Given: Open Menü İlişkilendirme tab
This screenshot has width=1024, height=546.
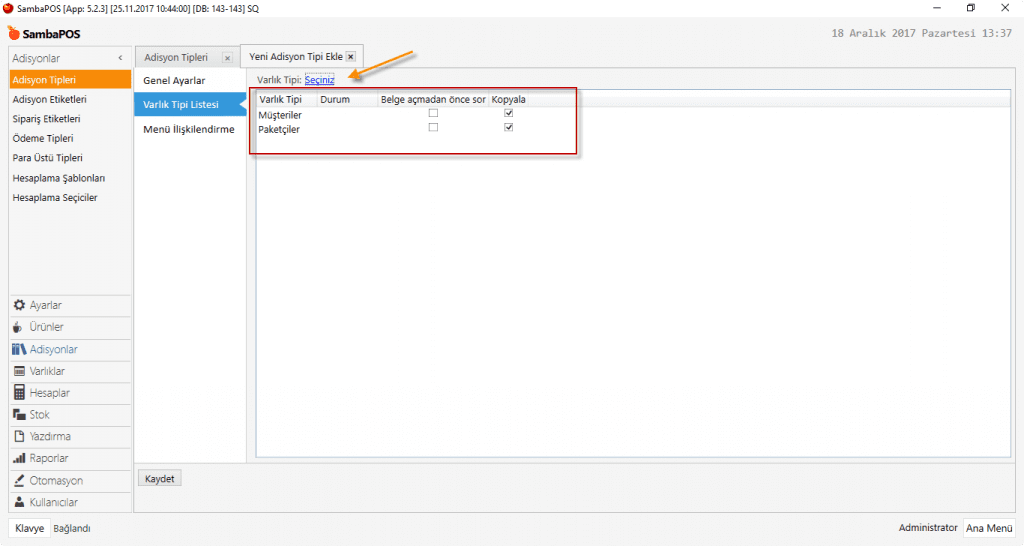Looking at the screenshot, I should point(189,129).
